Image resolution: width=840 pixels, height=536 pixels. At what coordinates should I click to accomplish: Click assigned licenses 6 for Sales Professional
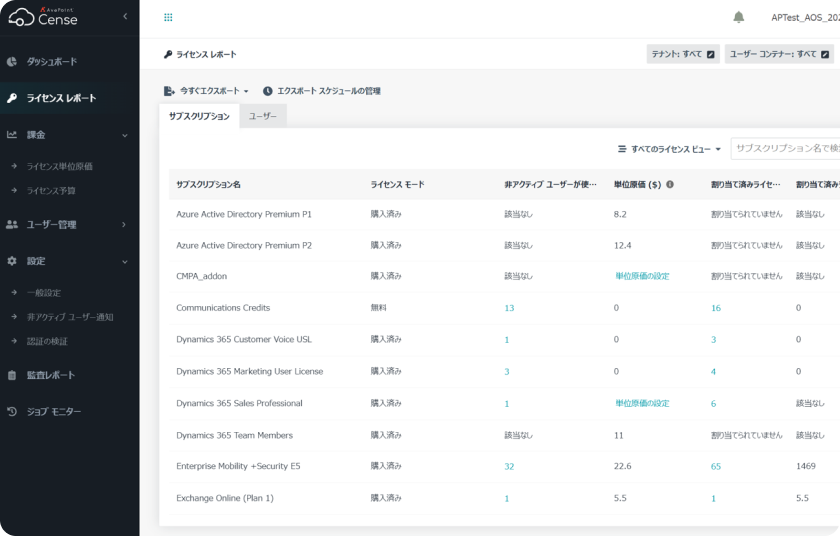713,404
